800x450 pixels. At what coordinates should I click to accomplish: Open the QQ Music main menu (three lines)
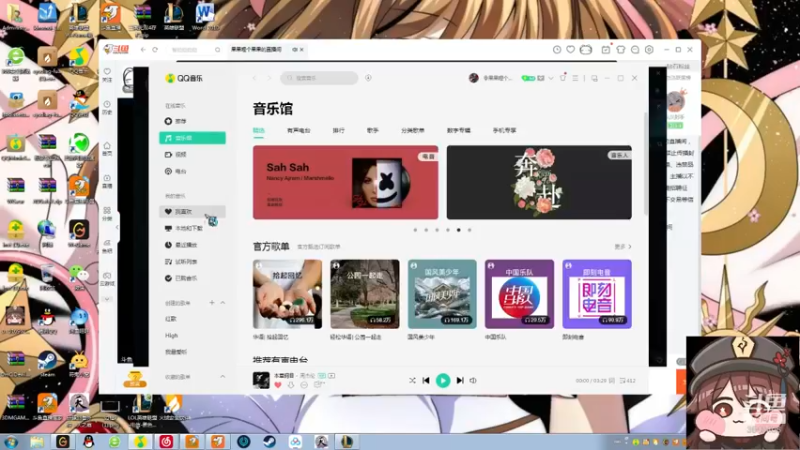(576, 78)
